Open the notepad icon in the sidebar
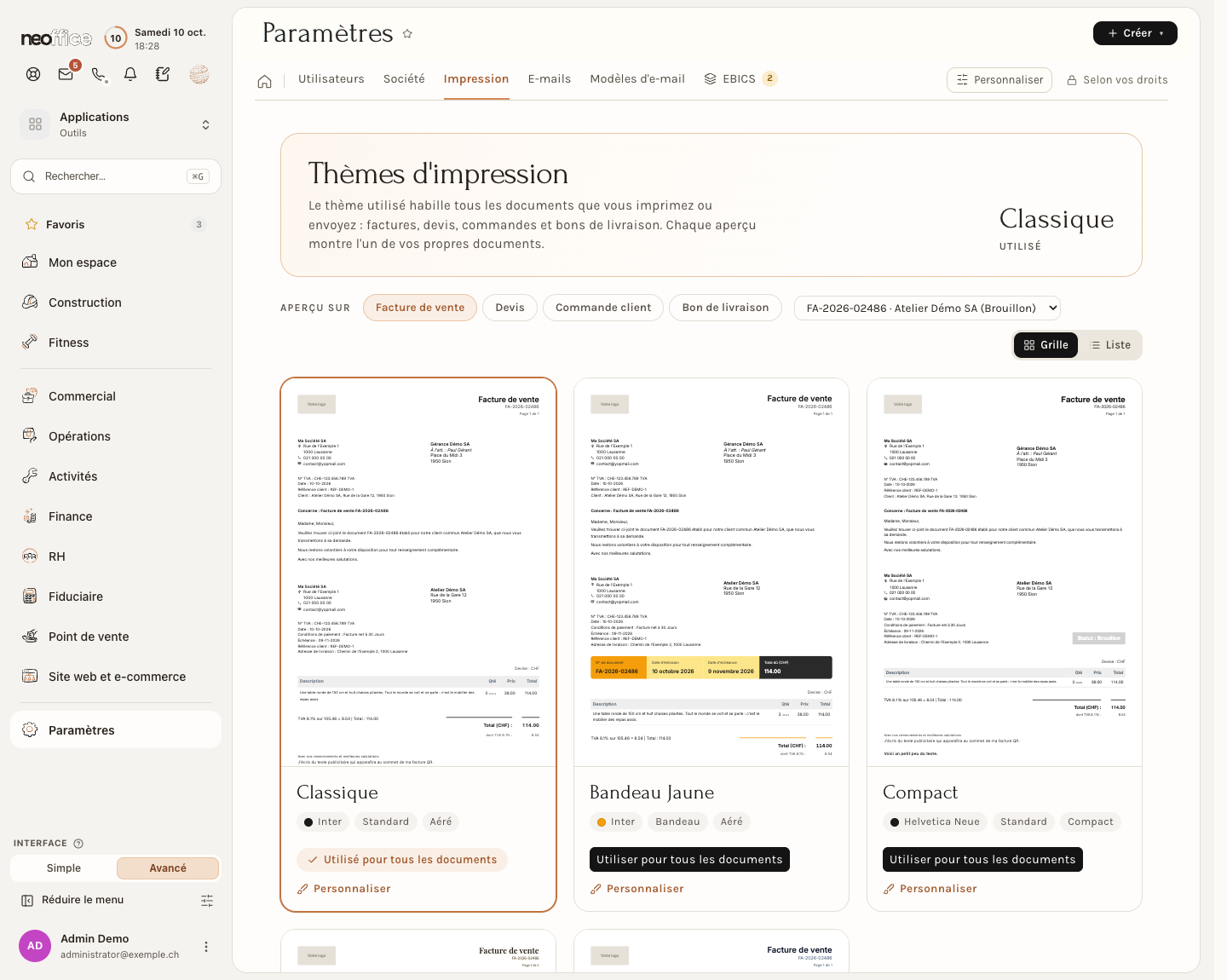Screen dimensions: 1227x980 coord(163,74)
